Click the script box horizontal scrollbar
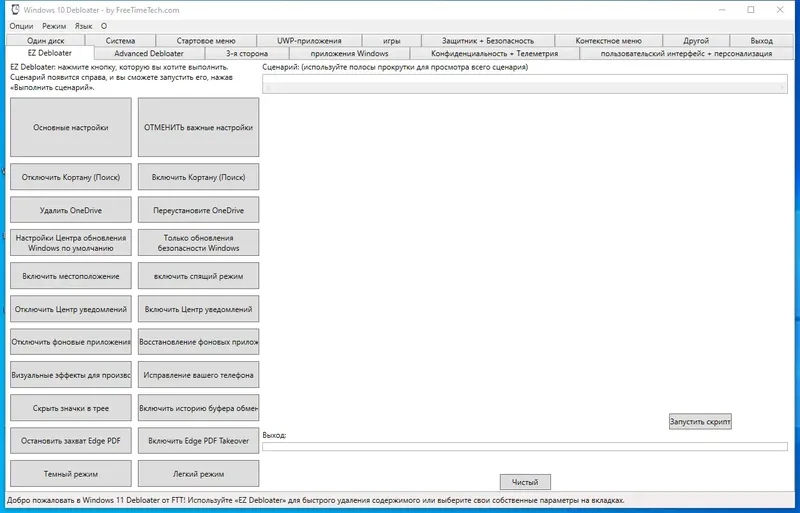Image resolution: width=800 pixels, height=513 pixels. tap(525, 88)
